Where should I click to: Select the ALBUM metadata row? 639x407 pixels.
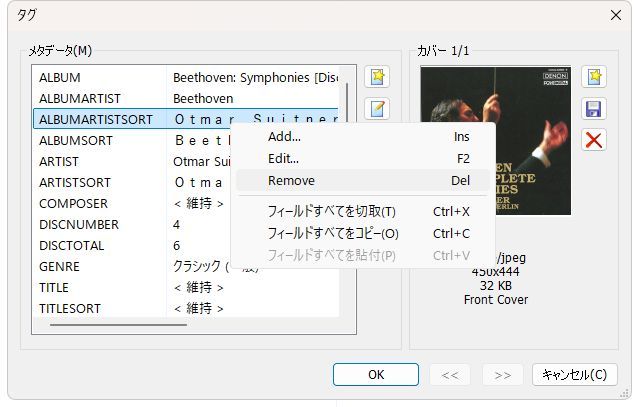click(100, 77)
